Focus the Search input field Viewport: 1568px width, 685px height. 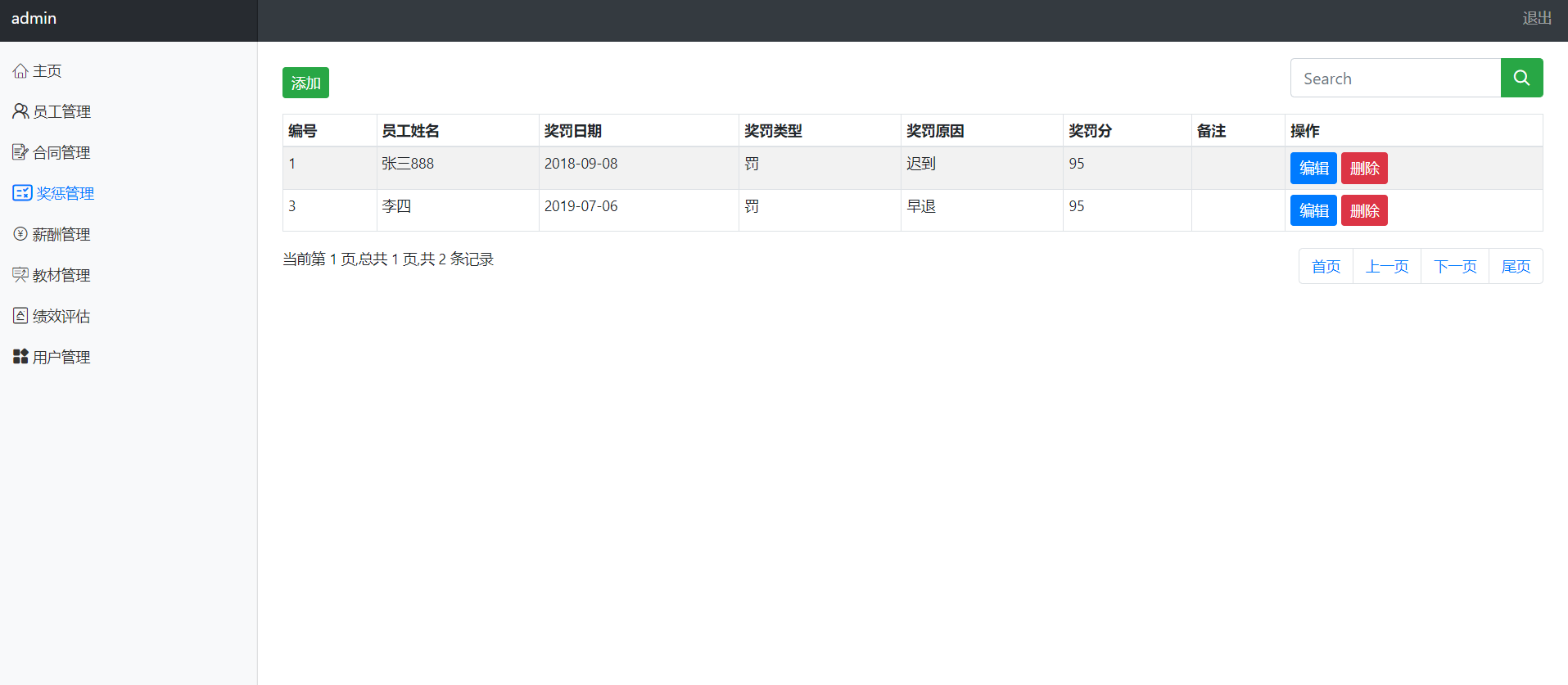click(x=1395, y=78)
